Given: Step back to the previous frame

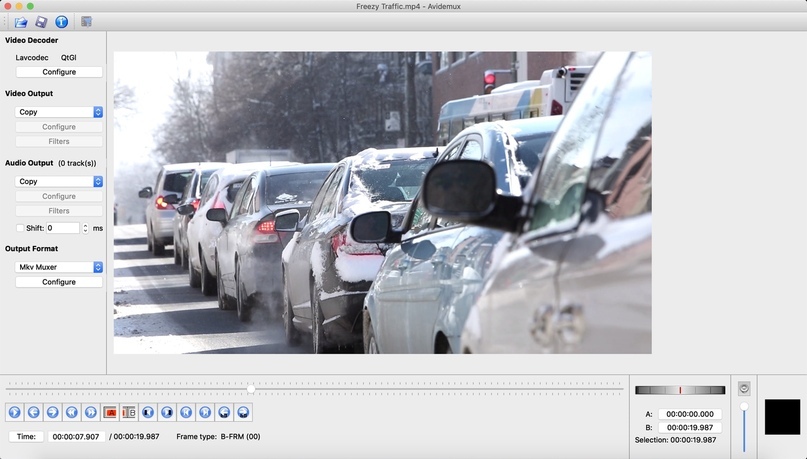Looking at the screenshot, I should (33, 412).
